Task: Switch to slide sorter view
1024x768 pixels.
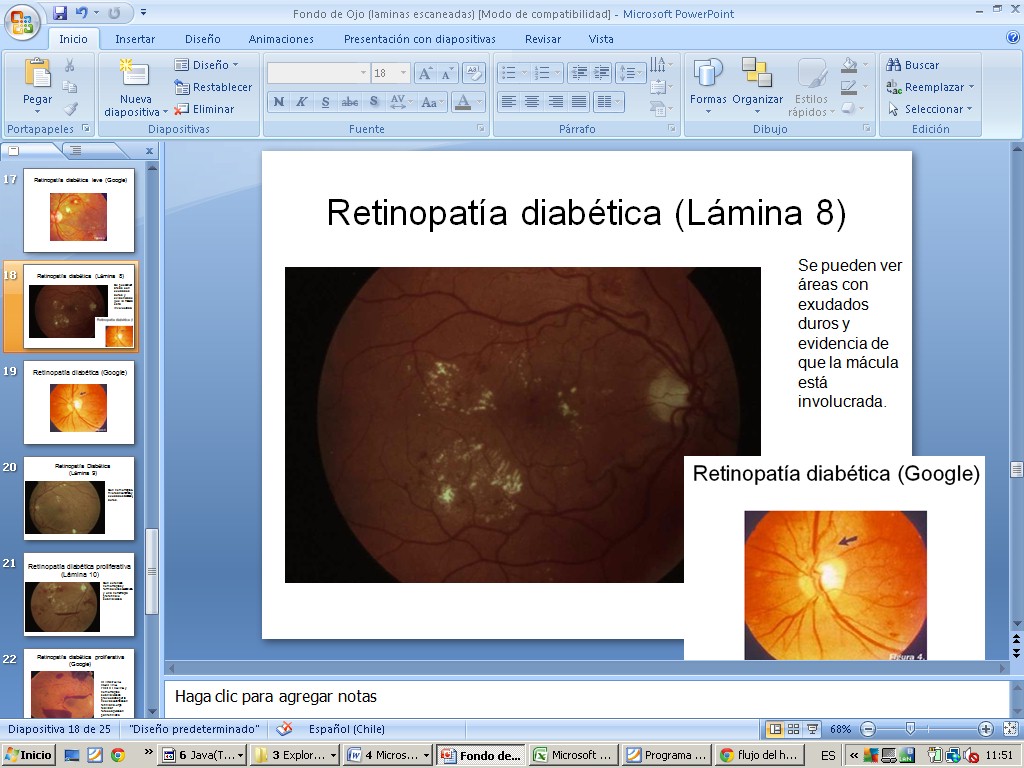Action: pyautogui.click(x=793, y=729)
